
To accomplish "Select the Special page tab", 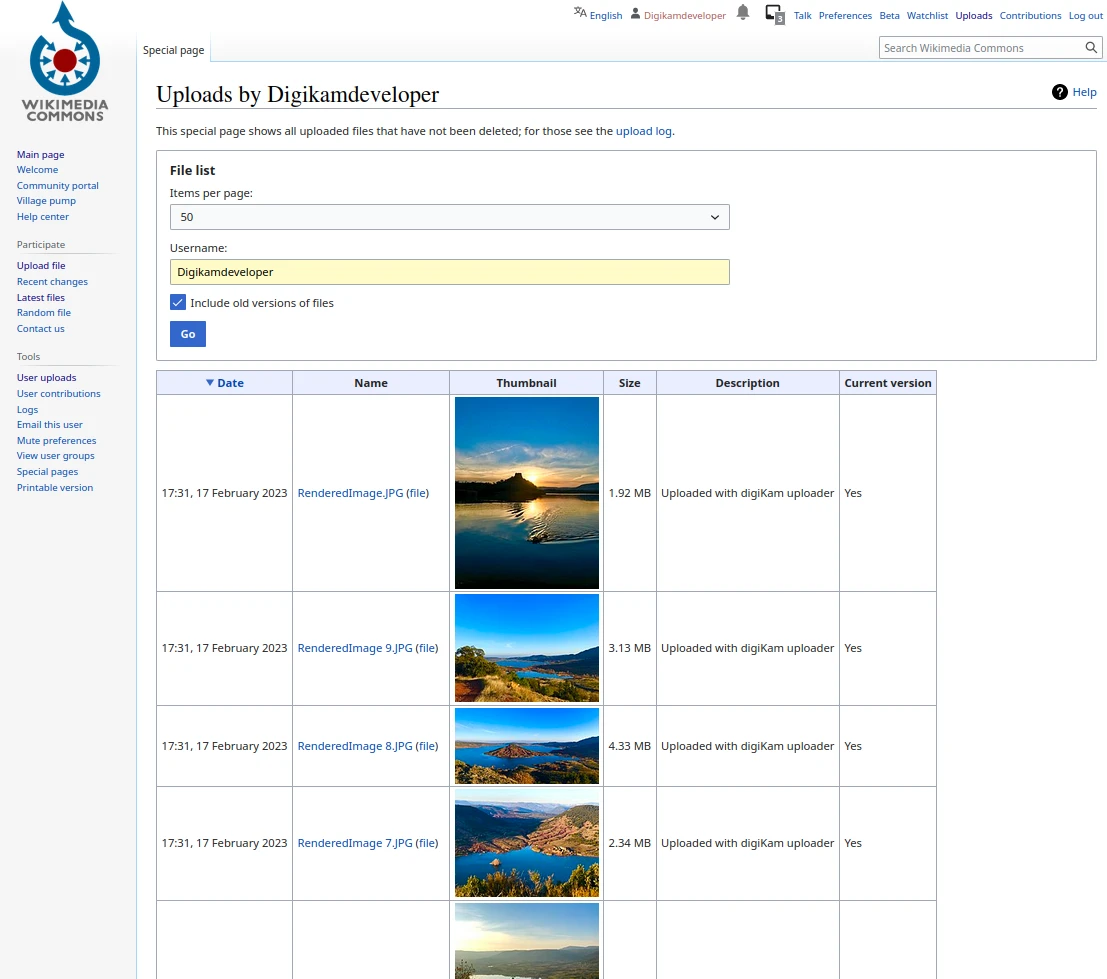I will point(173,50).
